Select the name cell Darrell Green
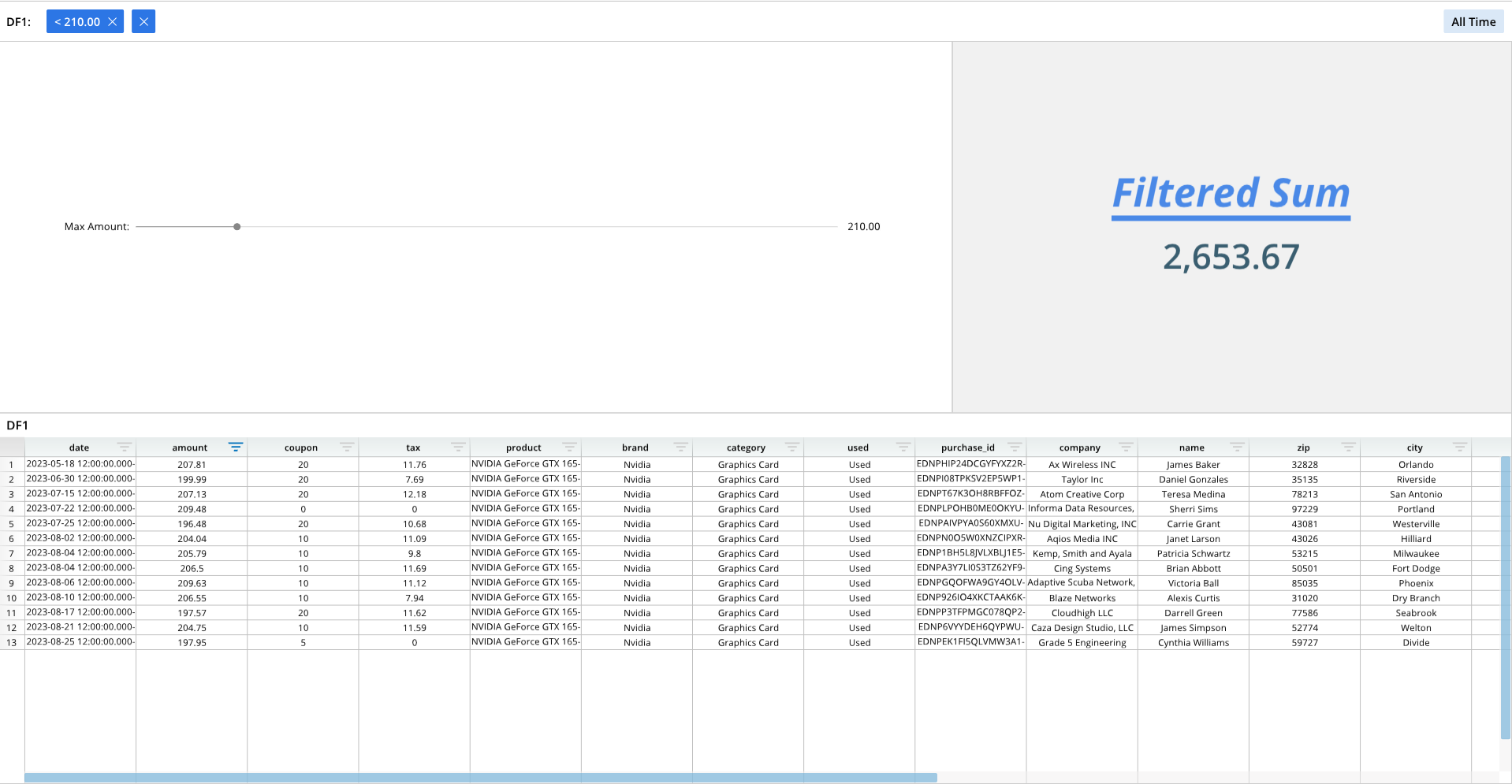The image size is (1512, 784). 1193,613
